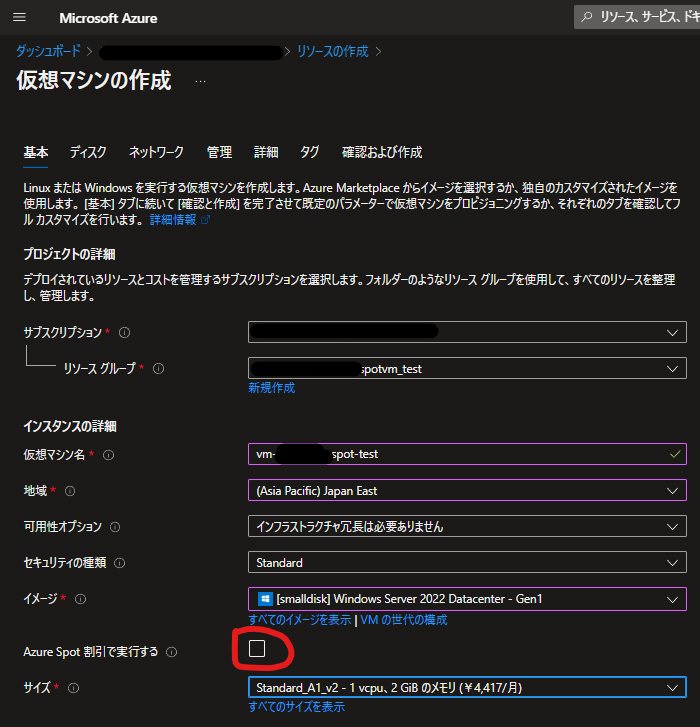700x727 pixels.
Task: Open the hamburger portal menu
Action: (19, 18)
